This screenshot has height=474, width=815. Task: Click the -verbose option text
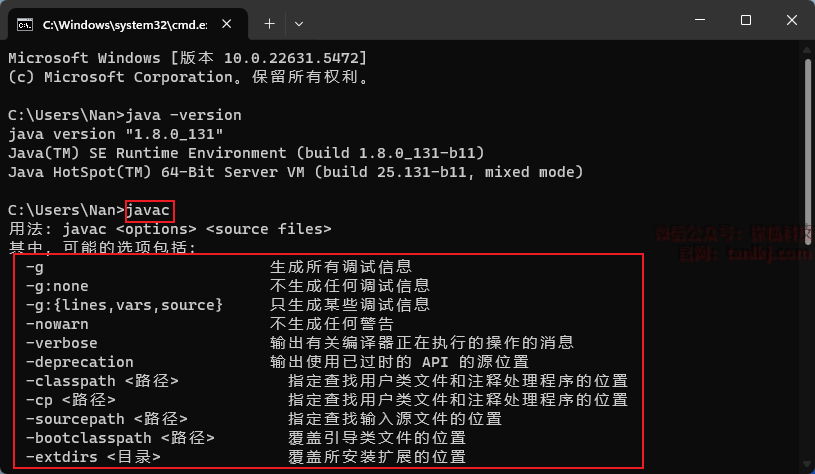coord(62,343)
